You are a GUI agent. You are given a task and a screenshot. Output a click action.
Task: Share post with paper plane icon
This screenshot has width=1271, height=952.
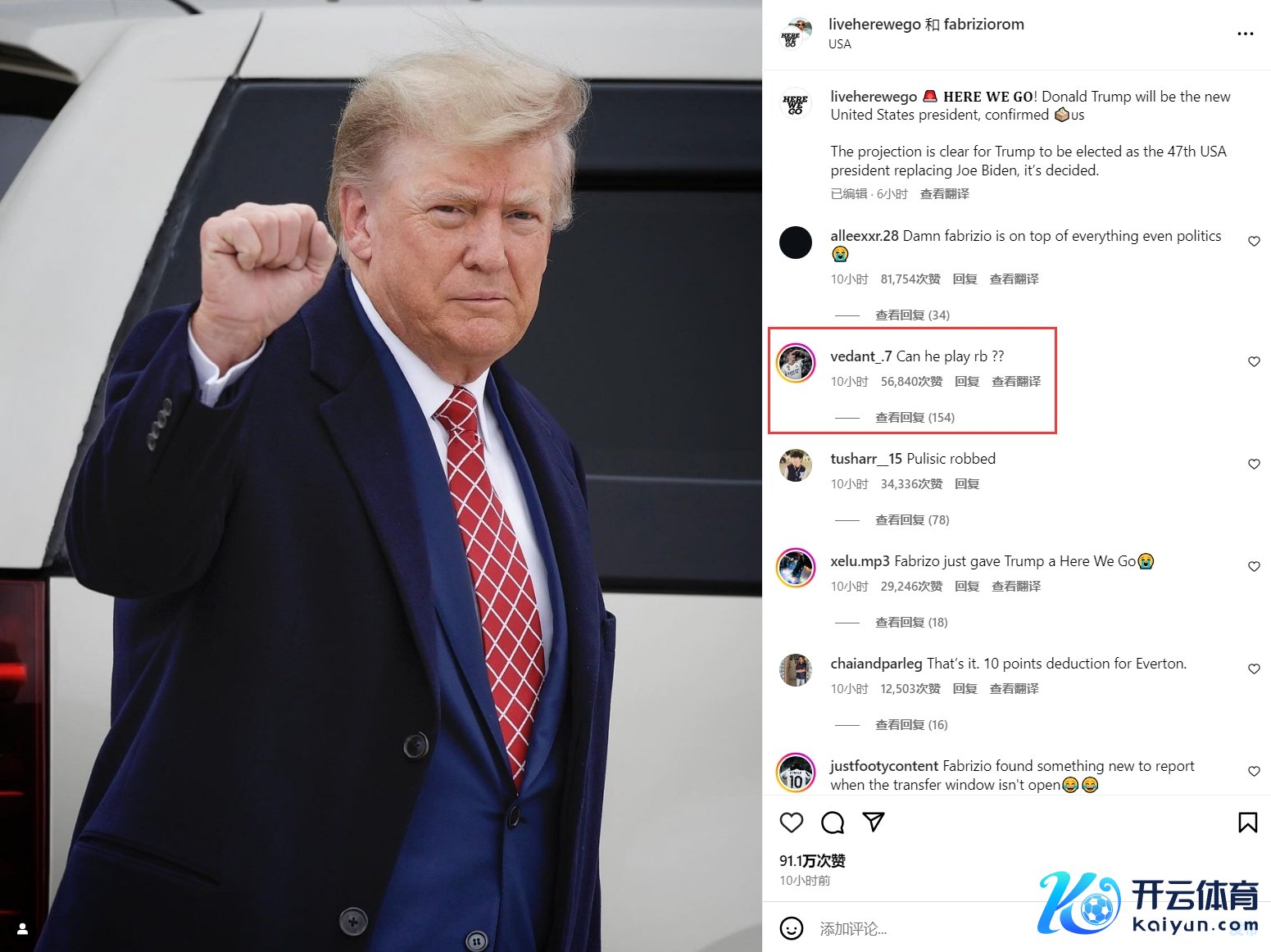click(x=874, y=822)
